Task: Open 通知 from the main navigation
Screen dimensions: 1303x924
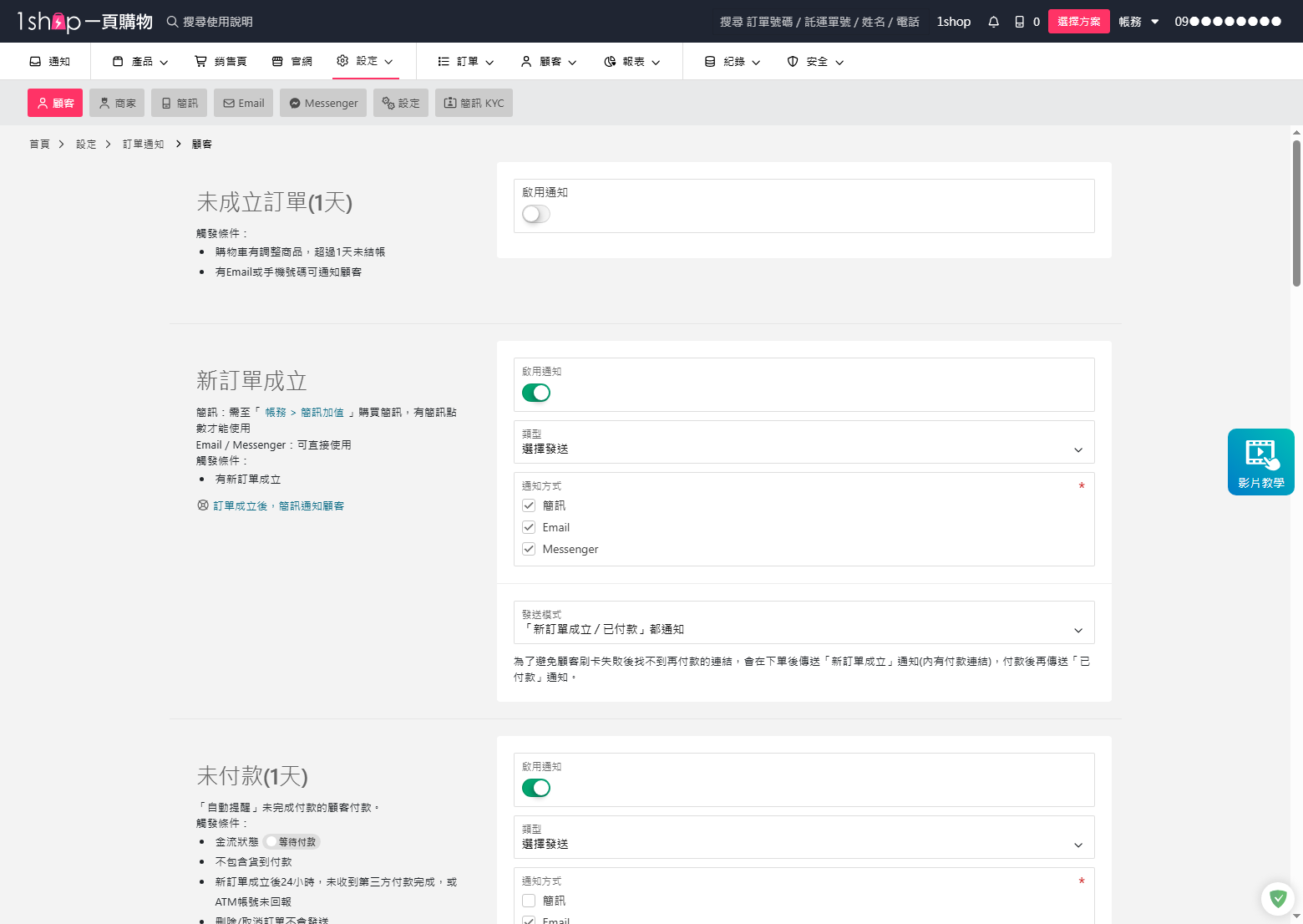Action: click(50, 60)
